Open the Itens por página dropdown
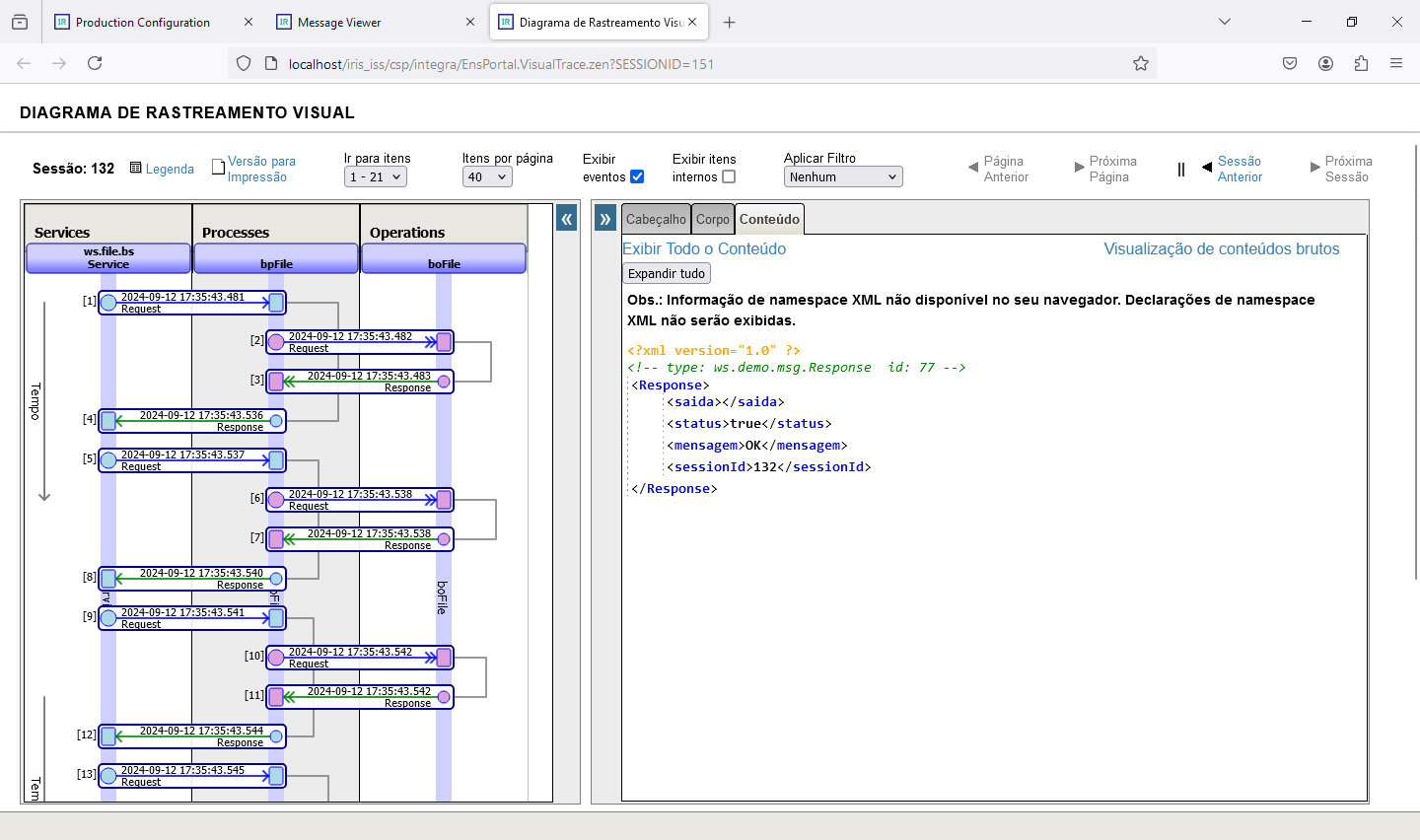 (487, 177)
